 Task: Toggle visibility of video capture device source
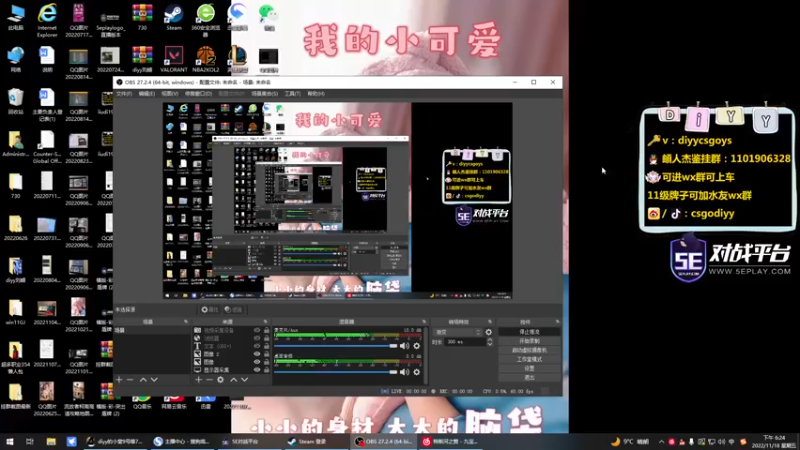tap(257, 331)
